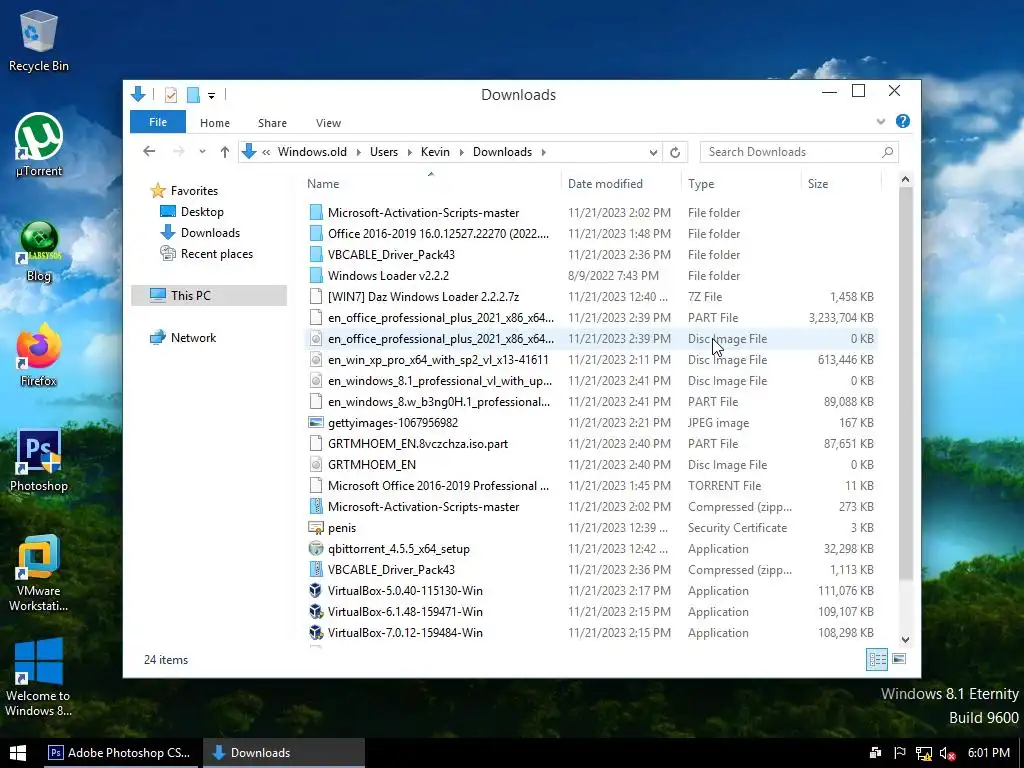
Task: Click the 6:01 PM taskbar clock
Action: click(x=989, y=753)
